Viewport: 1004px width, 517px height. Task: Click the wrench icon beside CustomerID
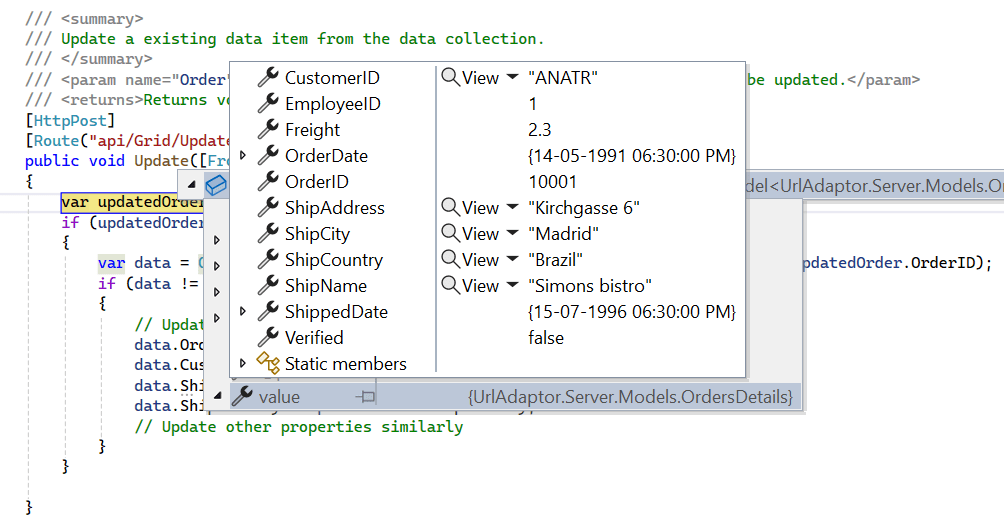click(267, 78)
